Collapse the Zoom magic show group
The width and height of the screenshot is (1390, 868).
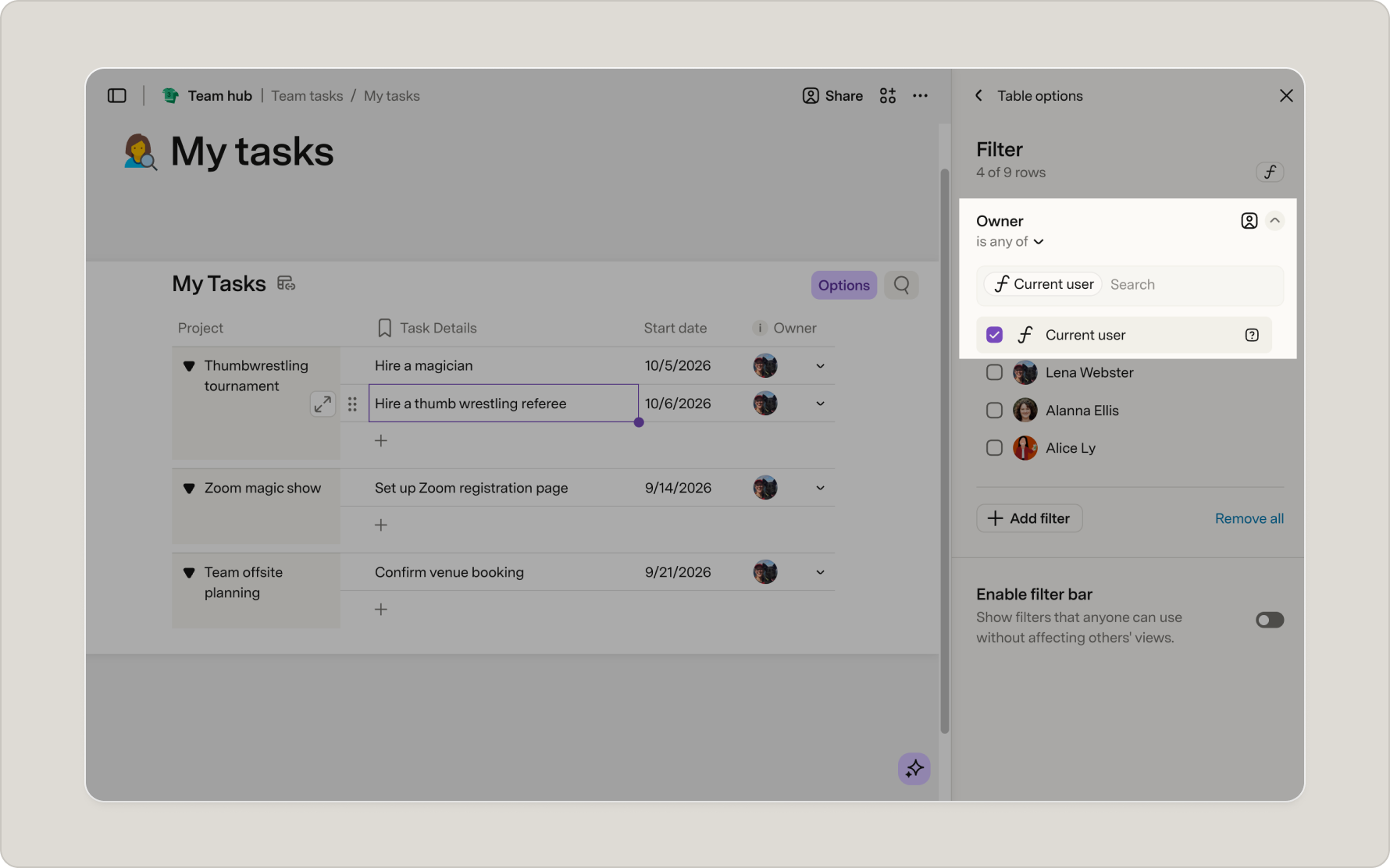(189, 489)
